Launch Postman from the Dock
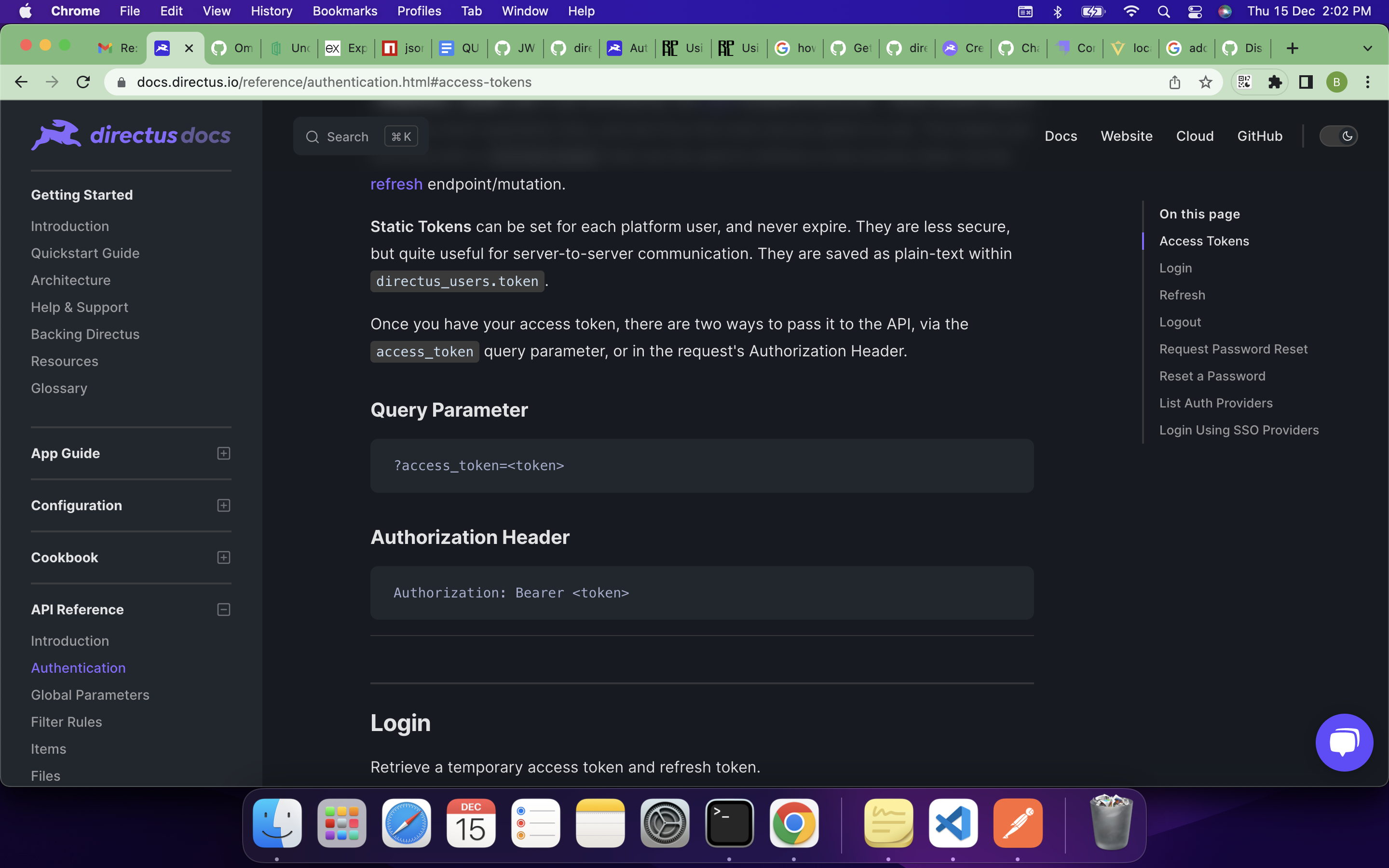 pos(1017,823)
